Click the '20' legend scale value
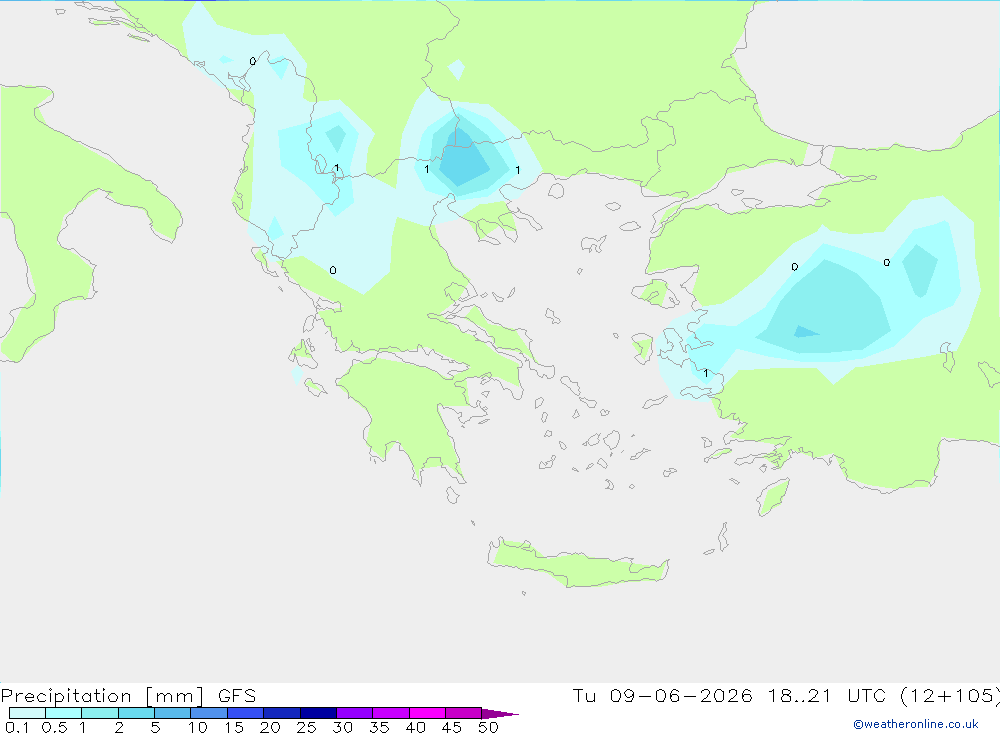The width and height of the screenshot is (1000, 733). click(x=270, y=727)
